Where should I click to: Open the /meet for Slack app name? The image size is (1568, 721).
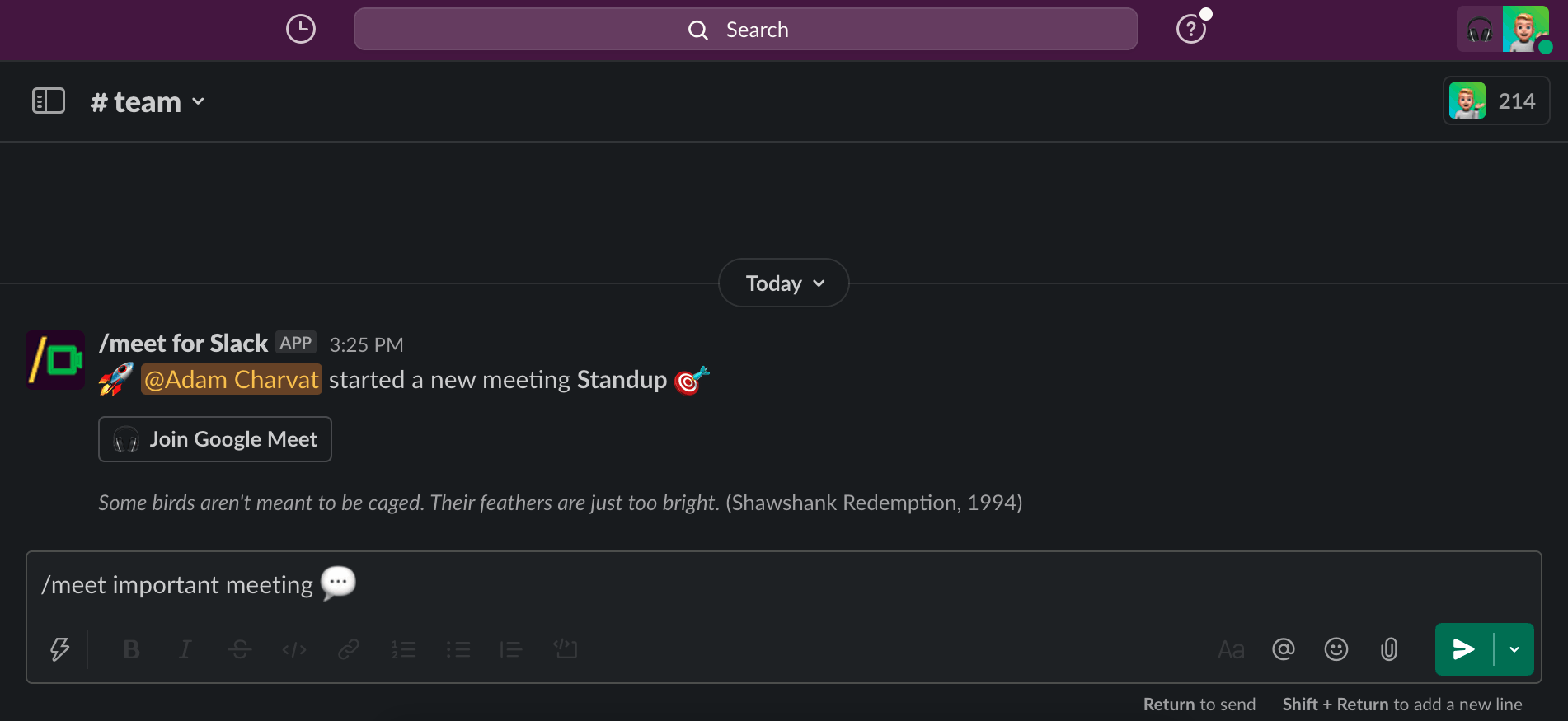click(x=183, y=343)
